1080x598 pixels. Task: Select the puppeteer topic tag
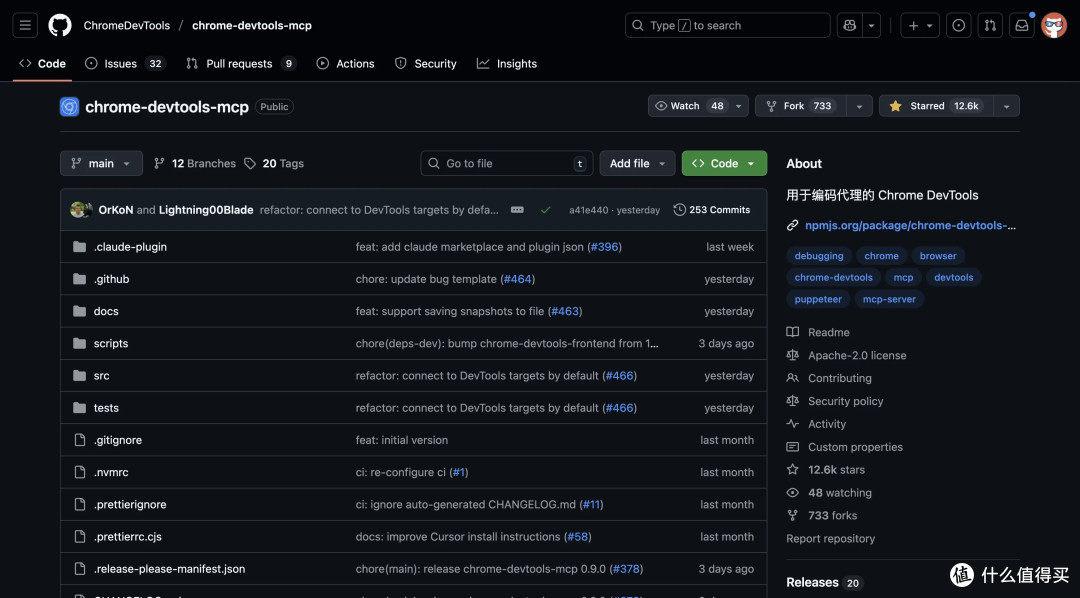pyautogui.click(x=818, y=299)
